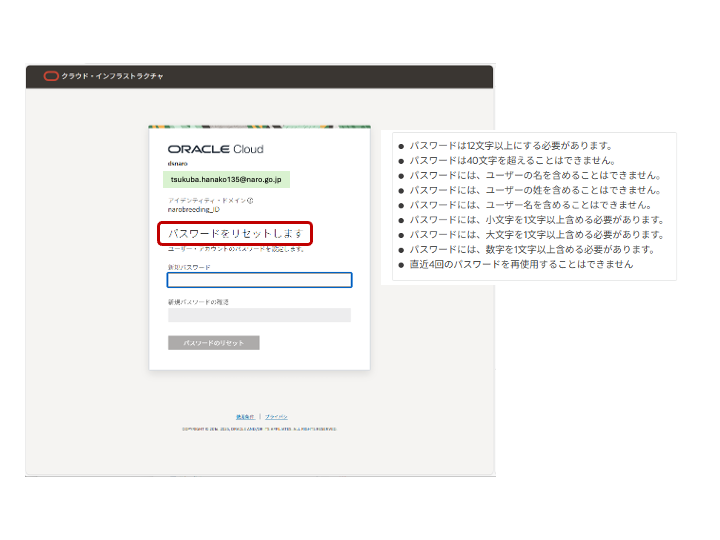The width and height of the screenshot is (720, 540).
Task: Click the クラウド・インフラストラクチャ header title
Action: pos(112,76)
